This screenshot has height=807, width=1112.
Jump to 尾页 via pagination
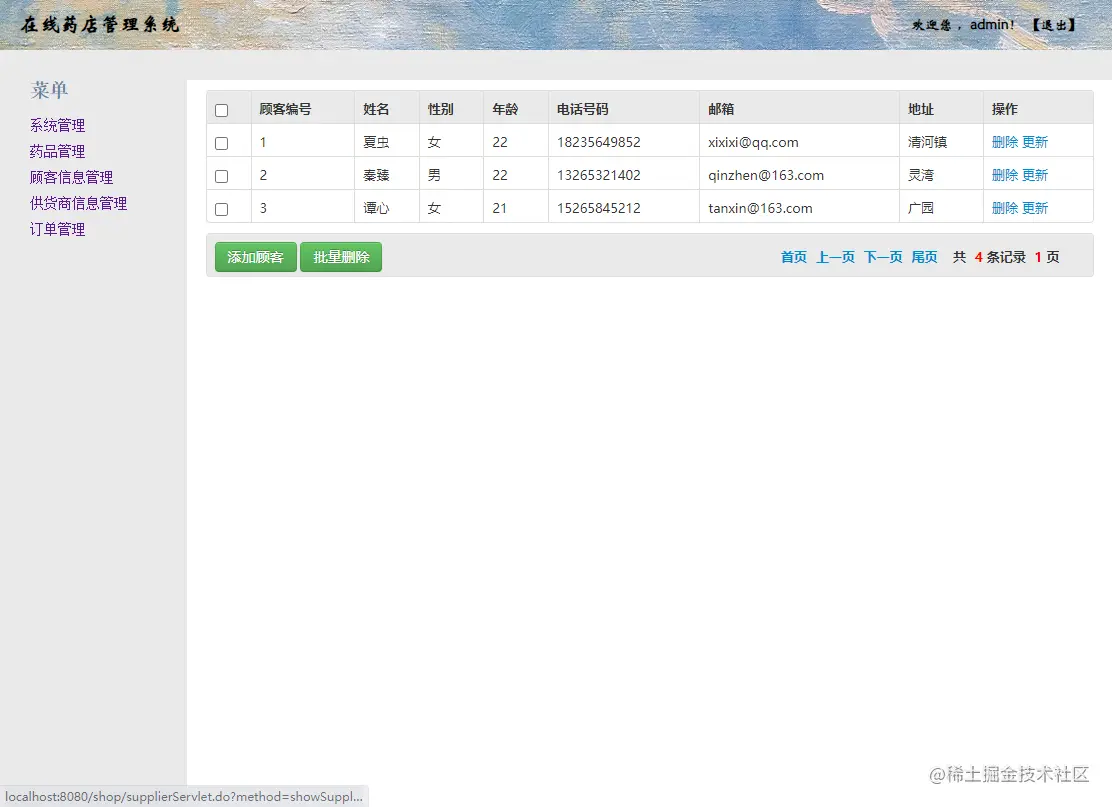click(924, 256)
